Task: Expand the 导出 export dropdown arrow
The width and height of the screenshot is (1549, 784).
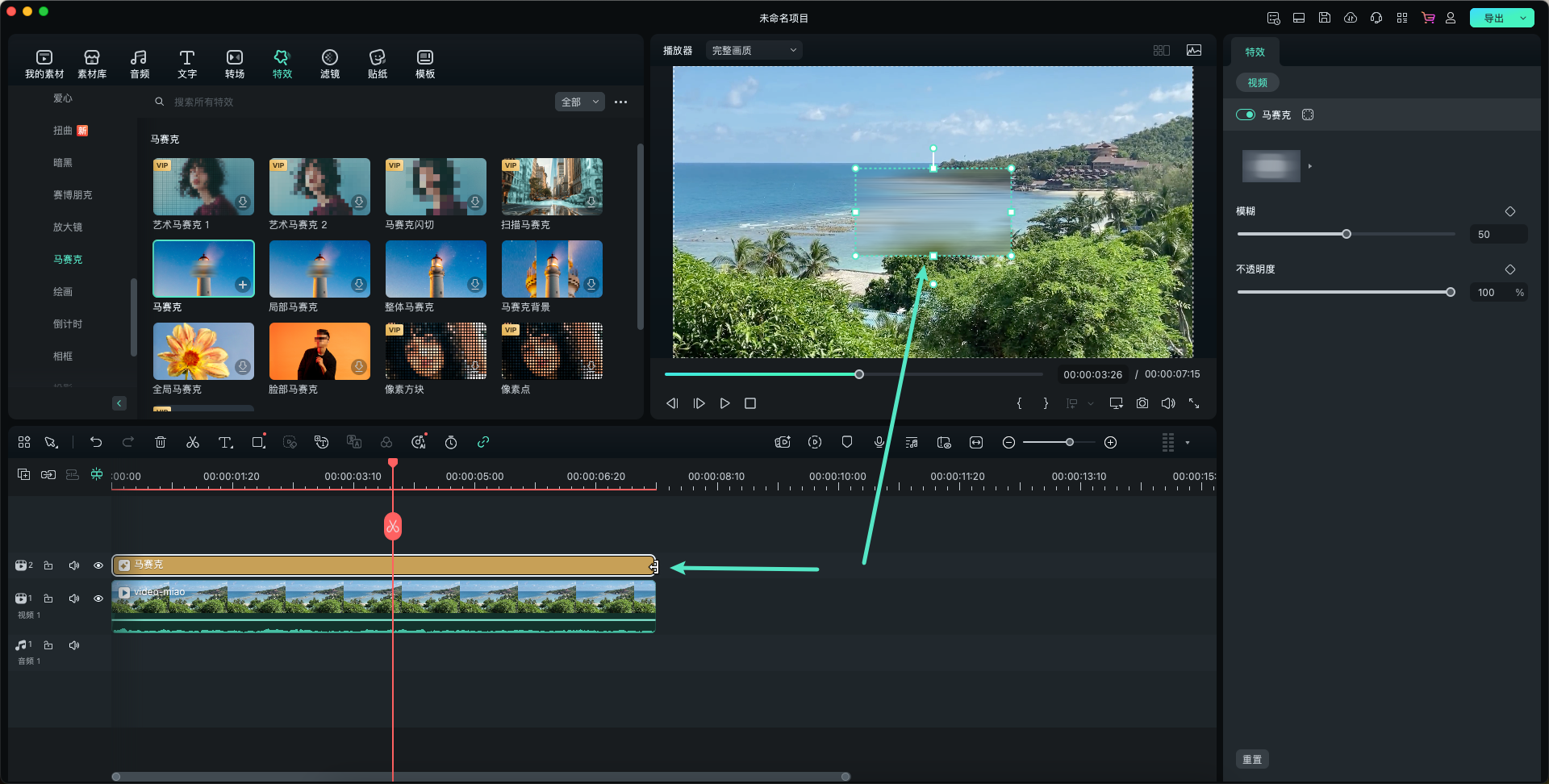Action: (1523, 18)
